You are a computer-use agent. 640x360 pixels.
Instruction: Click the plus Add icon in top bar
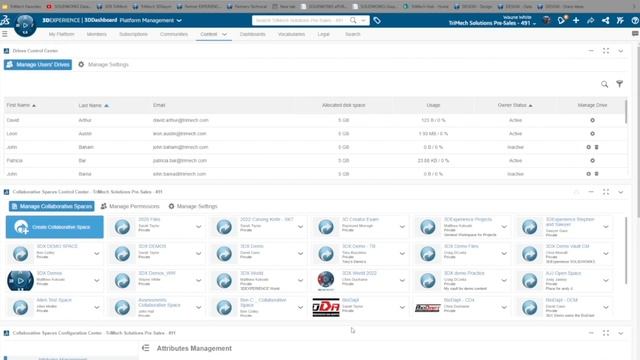pos(576,20)
